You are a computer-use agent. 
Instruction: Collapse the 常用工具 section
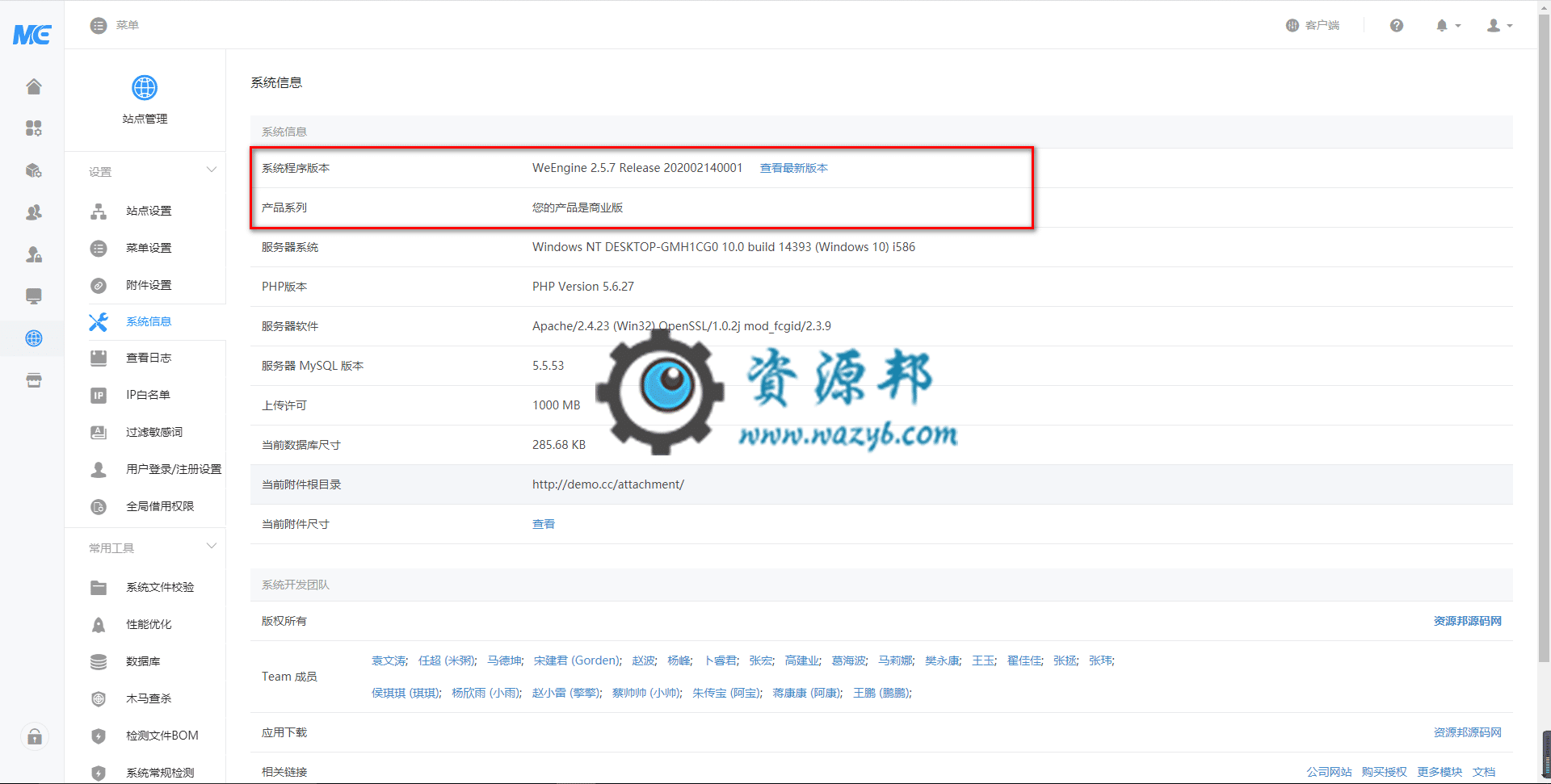point(211,546)
